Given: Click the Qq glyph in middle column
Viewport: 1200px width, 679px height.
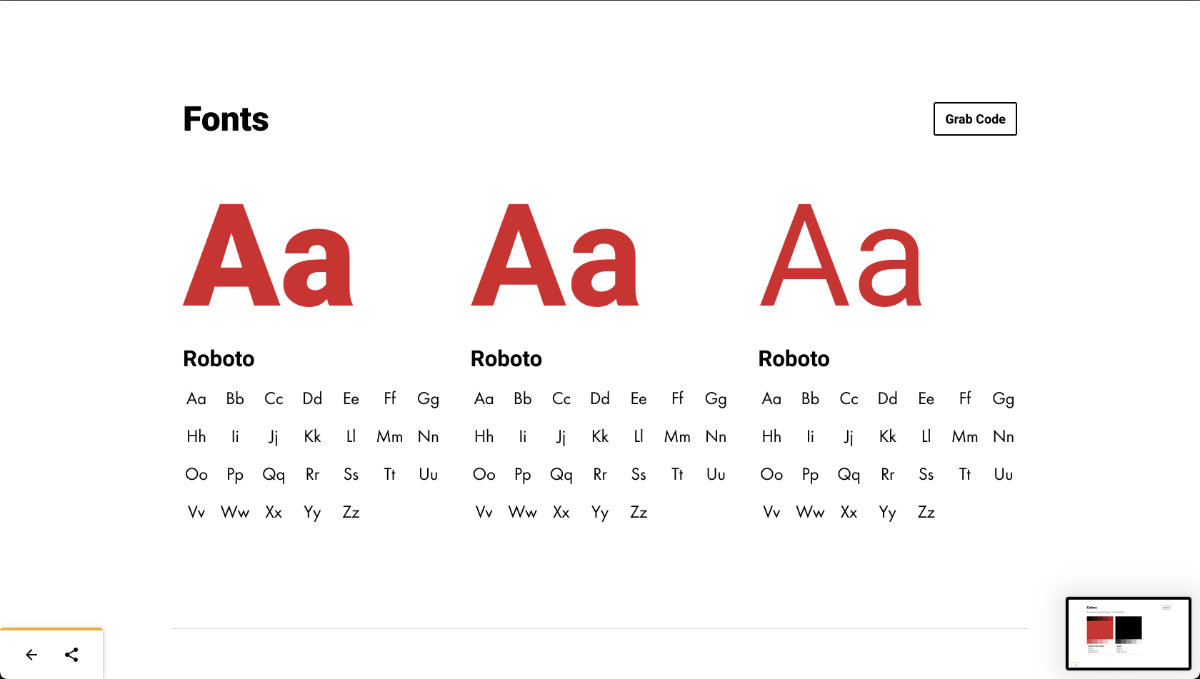Looking at the screenshot, I should tap(561, 475).
